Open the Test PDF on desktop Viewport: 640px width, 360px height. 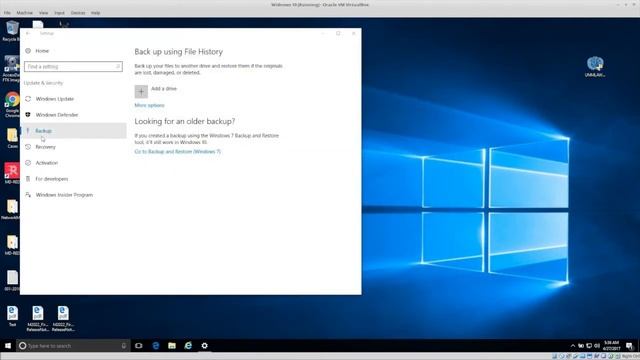[12, 316]
